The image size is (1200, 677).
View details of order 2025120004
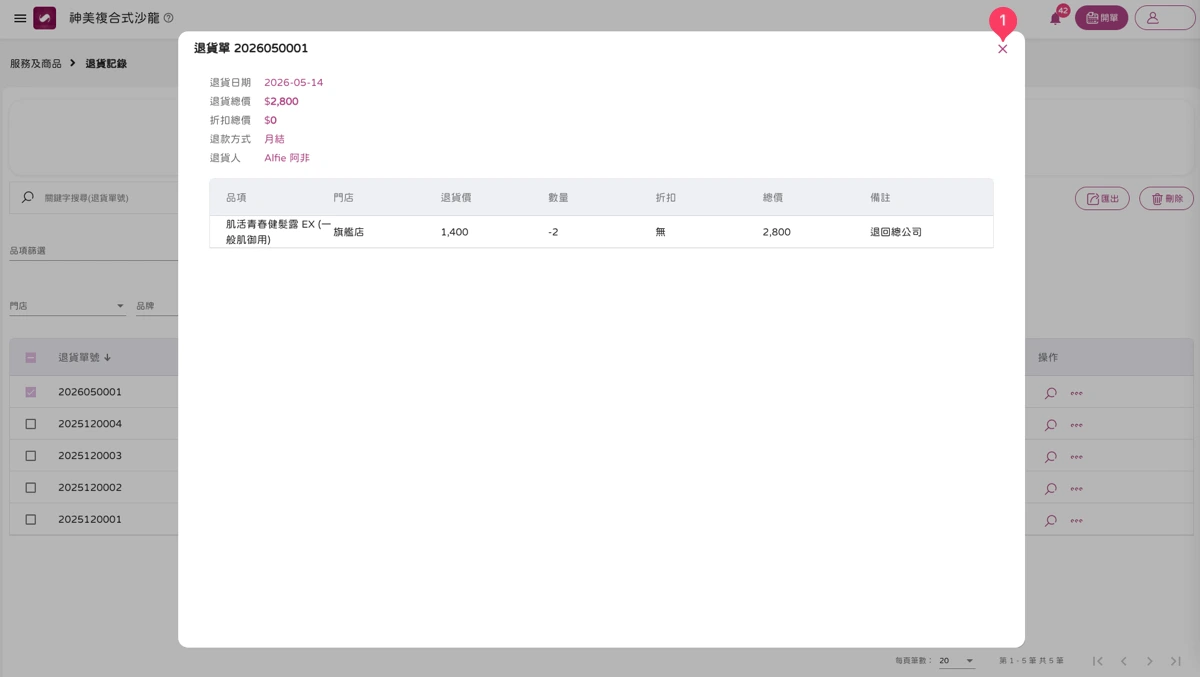pyautogui.click(x=1050, y=425)
